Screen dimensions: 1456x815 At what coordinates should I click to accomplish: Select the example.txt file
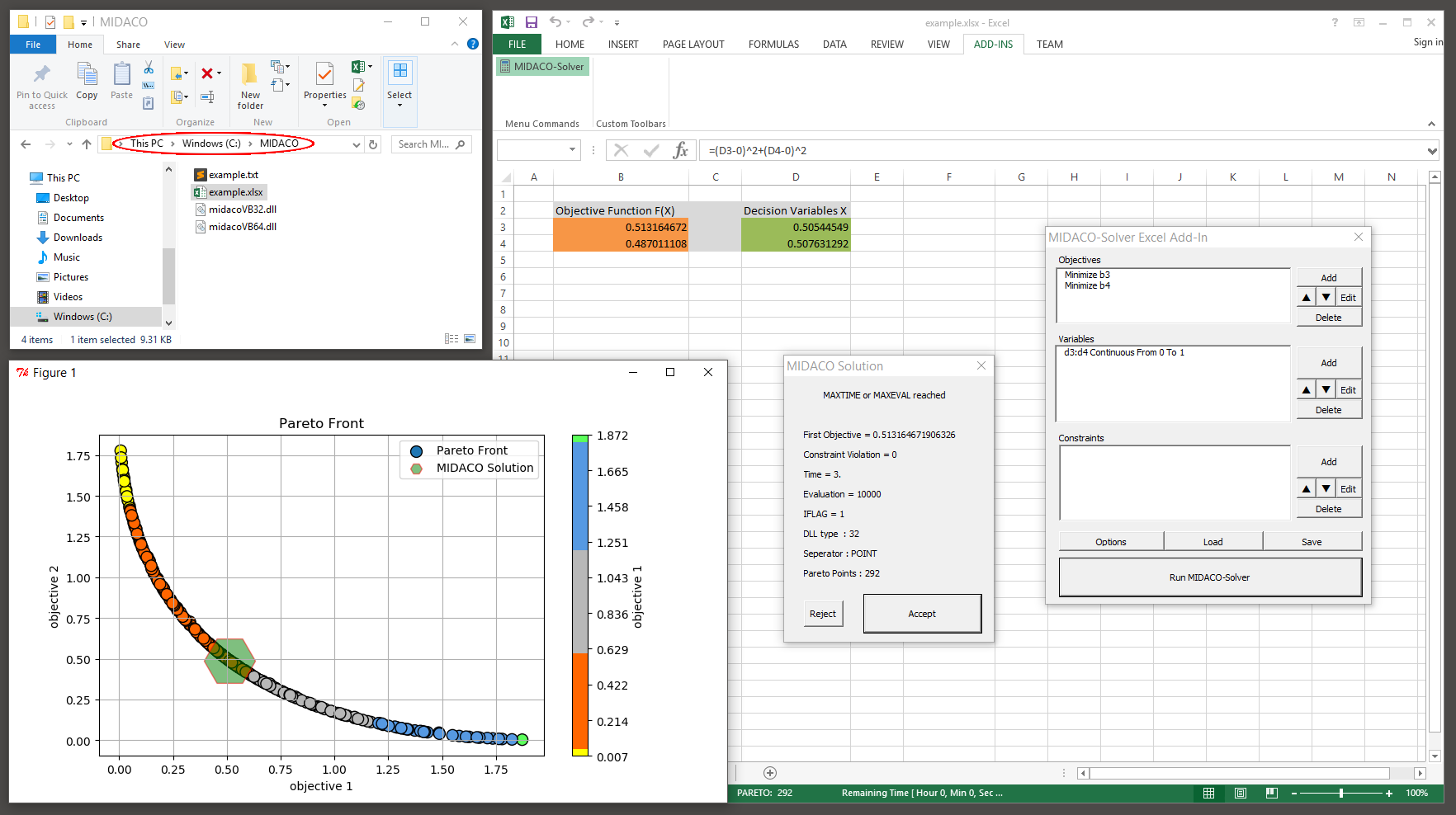(x=226, y=175)
